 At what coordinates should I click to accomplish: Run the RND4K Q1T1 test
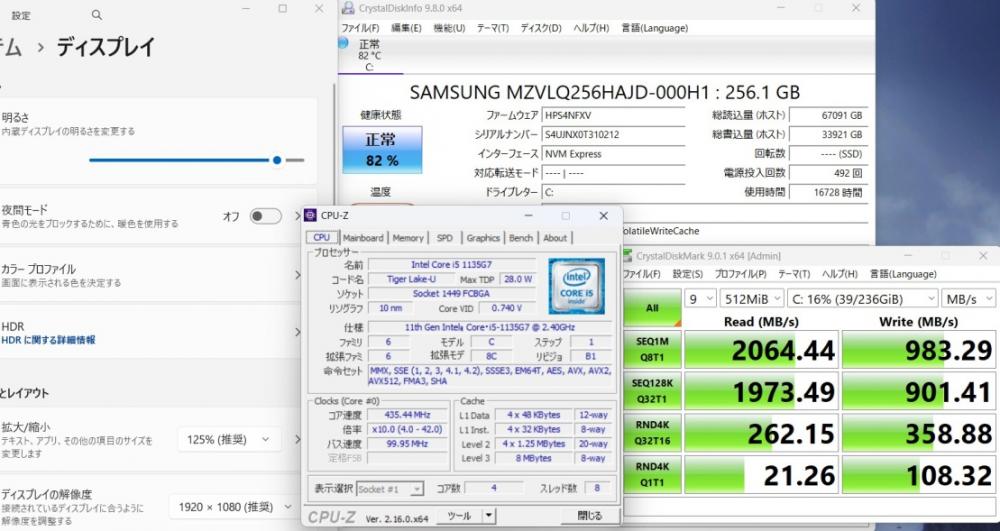point(652,474)
